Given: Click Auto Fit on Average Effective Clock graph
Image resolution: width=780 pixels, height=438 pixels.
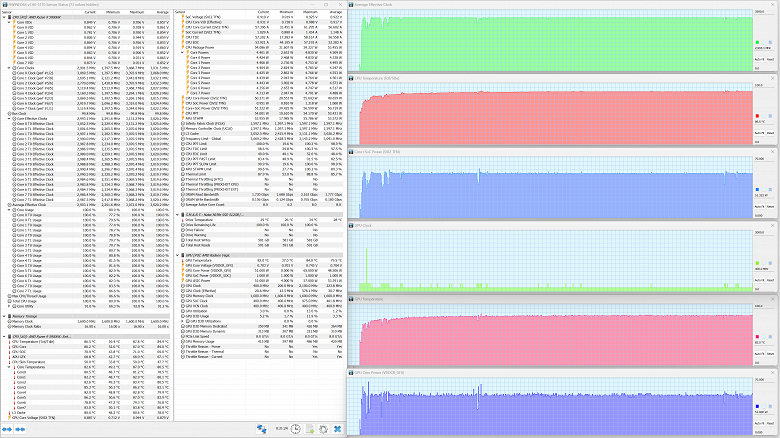Looking at the screenshot, I should pyautogui.click(x=759, y=59).
